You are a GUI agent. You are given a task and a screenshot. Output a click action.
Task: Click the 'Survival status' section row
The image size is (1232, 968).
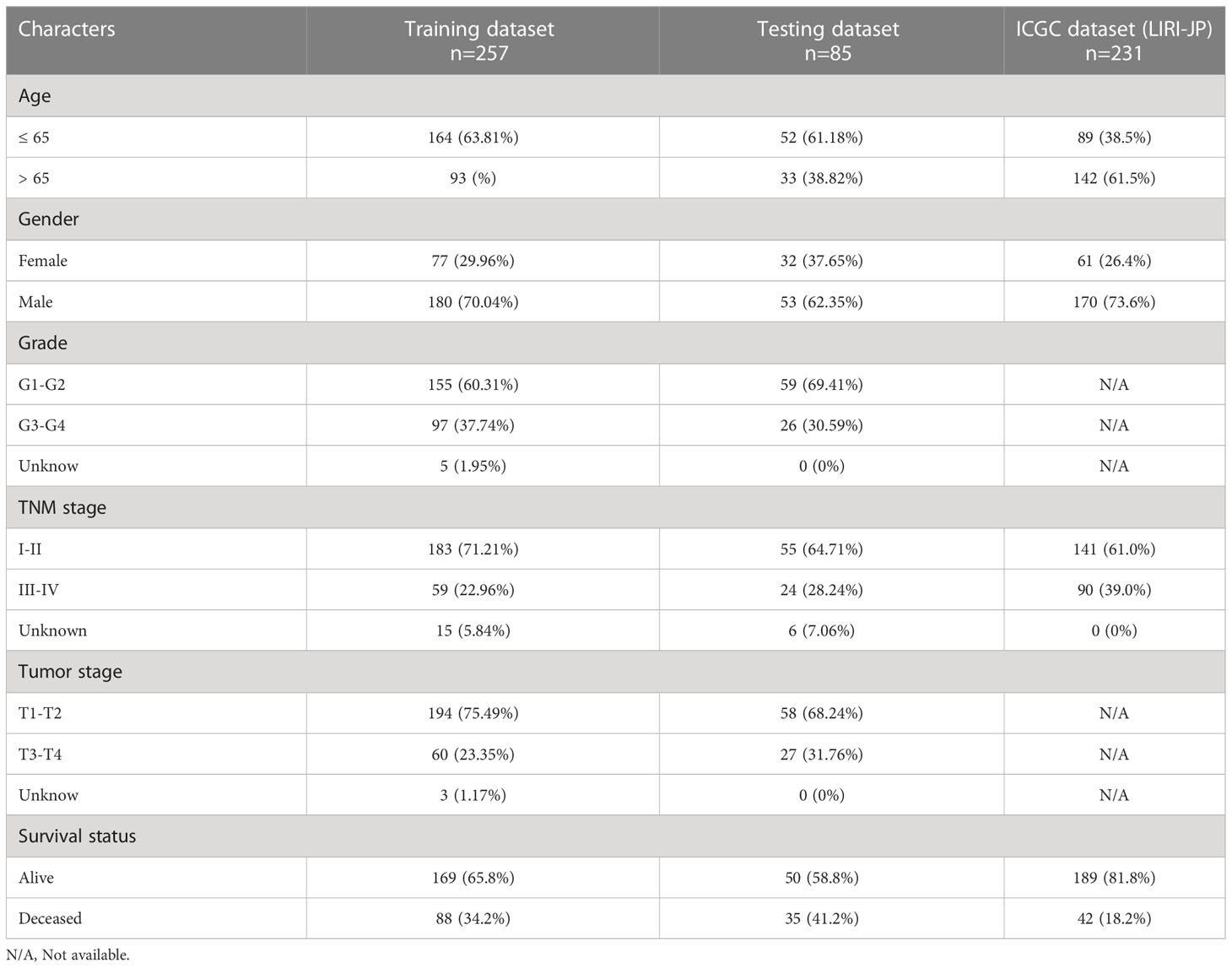615,836
